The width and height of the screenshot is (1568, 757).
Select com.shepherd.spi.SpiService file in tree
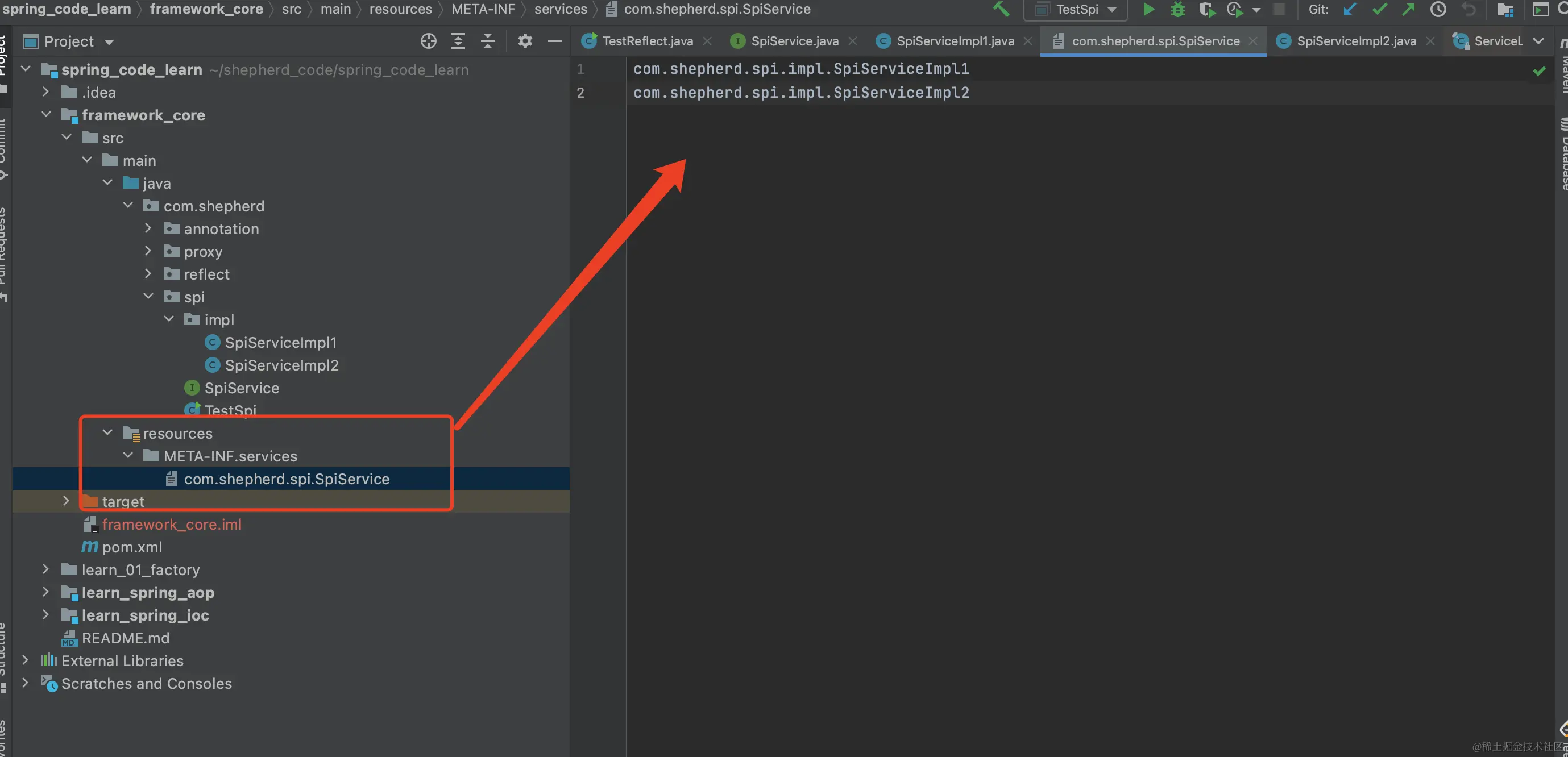(286, 479)
